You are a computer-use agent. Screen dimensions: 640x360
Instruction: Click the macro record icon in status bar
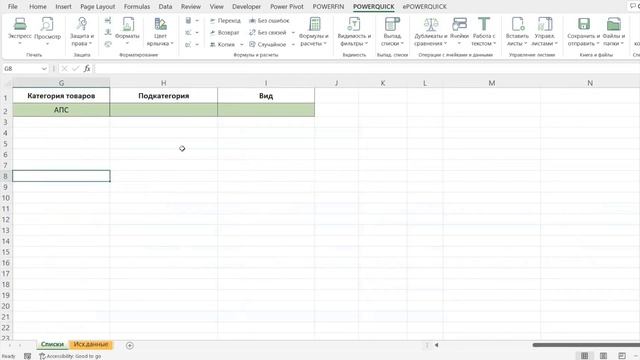point(27,356)
